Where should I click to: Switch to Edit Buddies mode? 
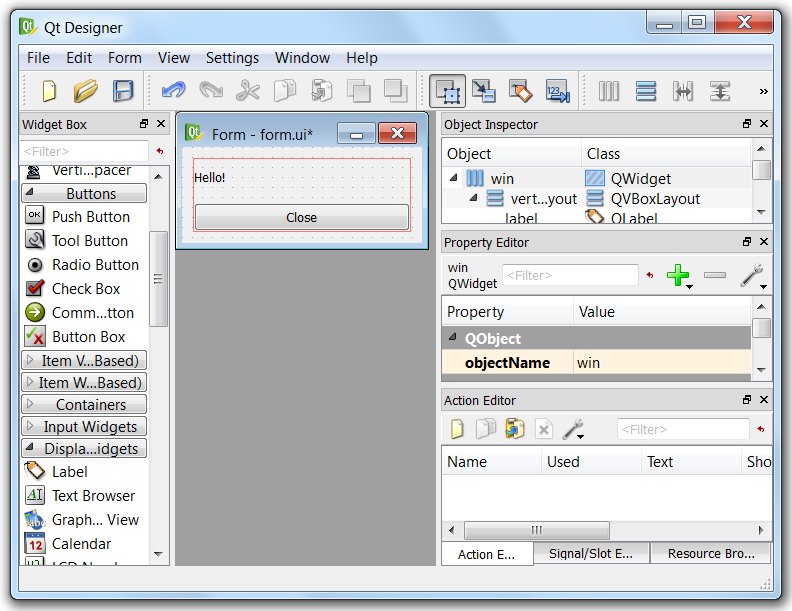click(521, 91)
